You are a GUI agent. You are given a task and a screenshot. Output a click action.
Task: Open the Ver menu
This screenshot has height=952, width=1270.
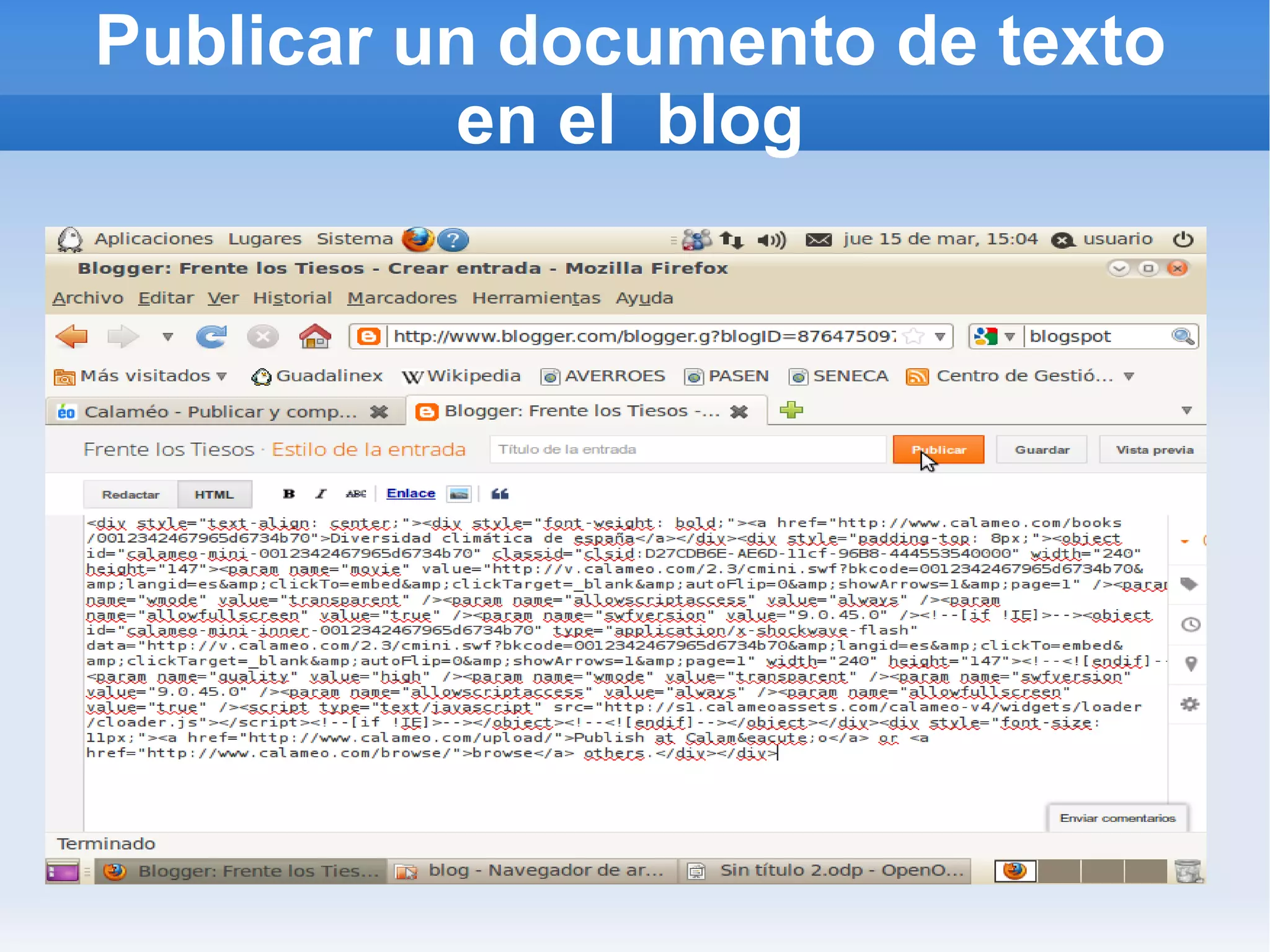223,298
